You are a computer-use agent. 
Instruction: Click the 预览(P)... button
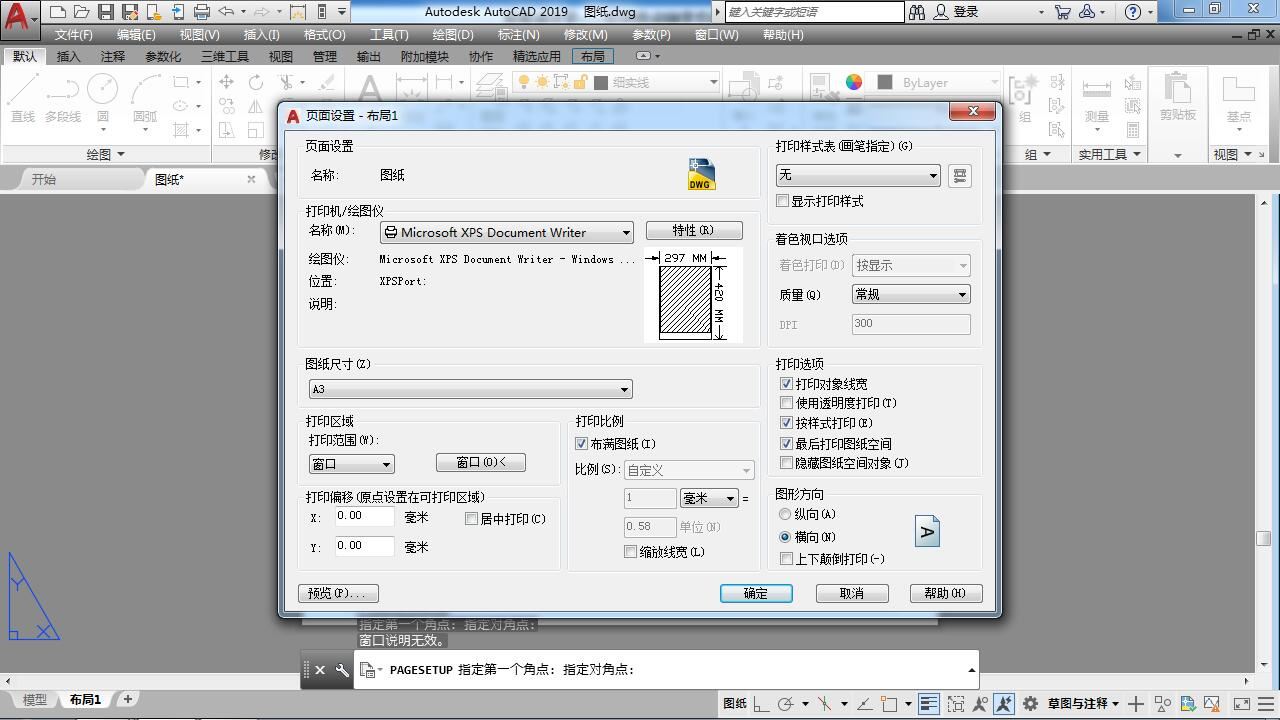pyautogui.click(x=338, y=594)
